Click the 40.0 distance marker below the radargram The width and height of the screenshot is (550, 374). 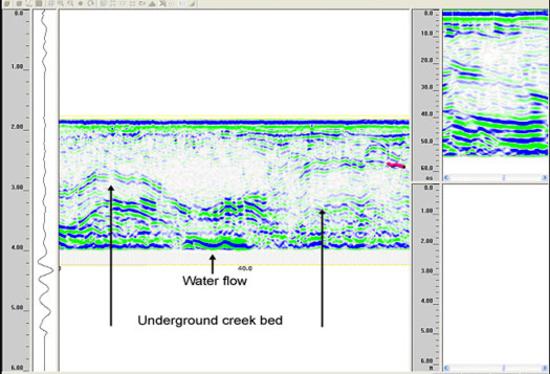[x=245, y=268]
